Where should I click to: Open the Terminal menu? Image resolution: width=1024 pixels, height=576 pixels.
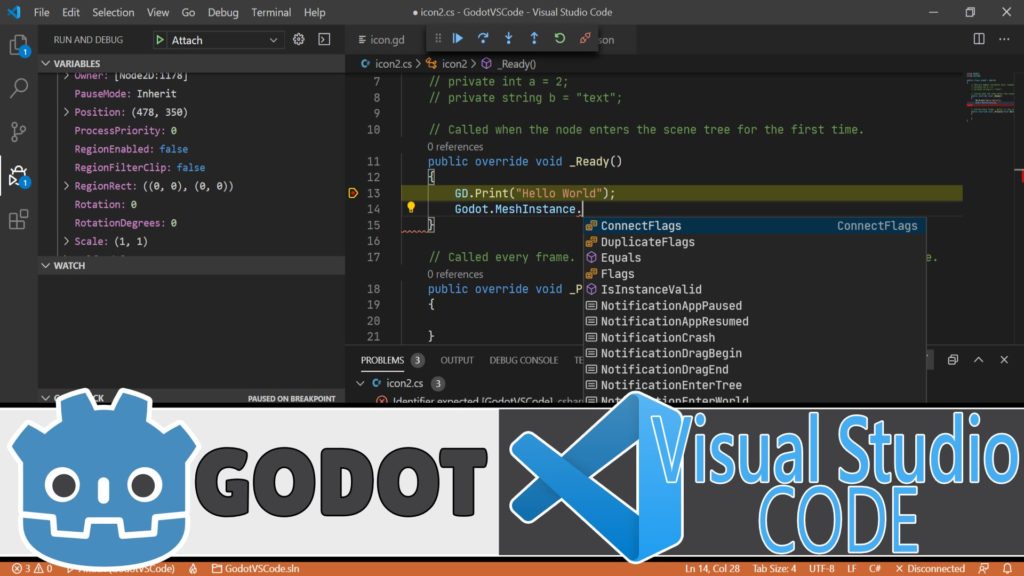coord(271,12)
